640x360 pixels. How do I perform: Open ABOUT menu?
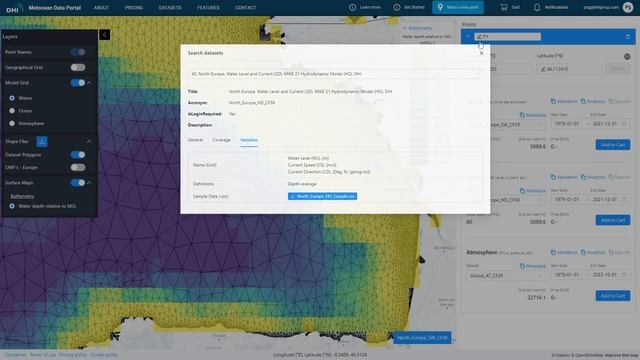tap(101, 8)
